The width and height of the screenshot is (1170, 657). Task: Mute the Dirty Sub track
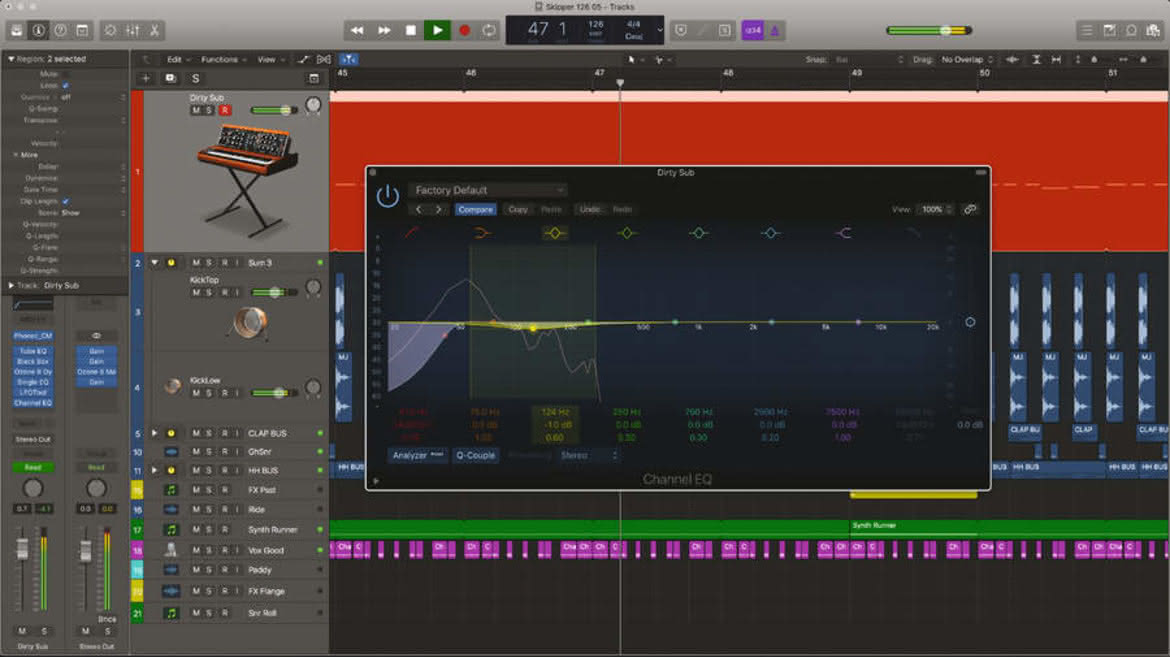[x=195, y=110]
